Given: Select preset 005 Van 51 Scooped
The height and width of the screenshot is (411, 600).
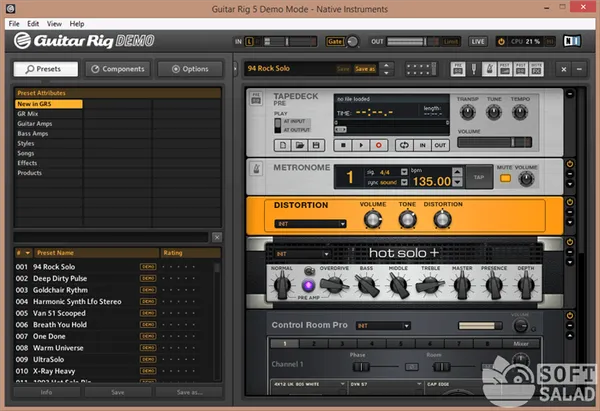Looking at the screenshot, I should point(115,313).
